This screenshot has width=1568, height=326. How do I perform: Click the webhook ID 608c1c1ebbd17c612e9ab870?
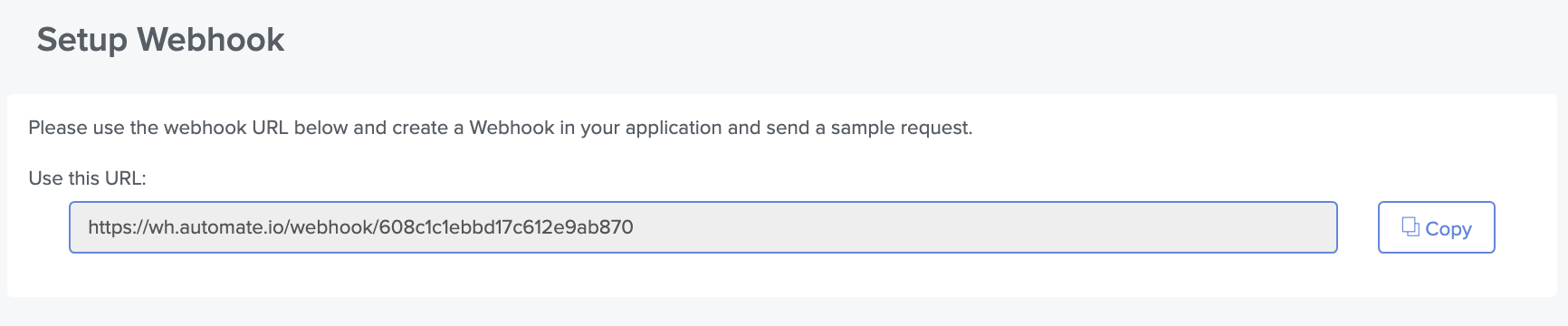507,226
